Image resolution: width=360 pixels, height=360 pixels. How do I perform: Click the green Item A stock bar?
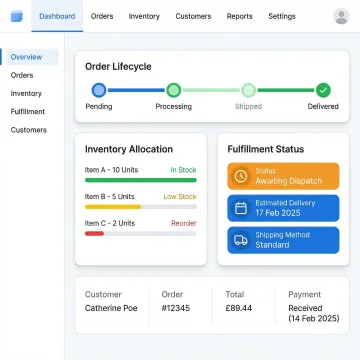pyautogui.click(x=141, y=180)
